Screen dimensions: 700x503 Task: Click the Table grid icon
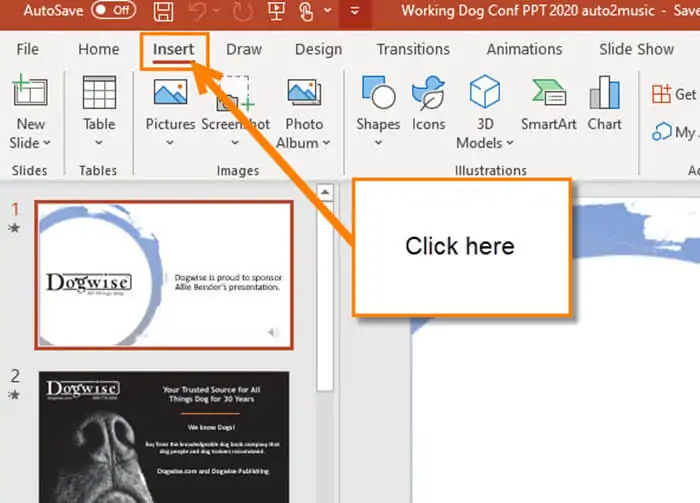coord(99,92)
